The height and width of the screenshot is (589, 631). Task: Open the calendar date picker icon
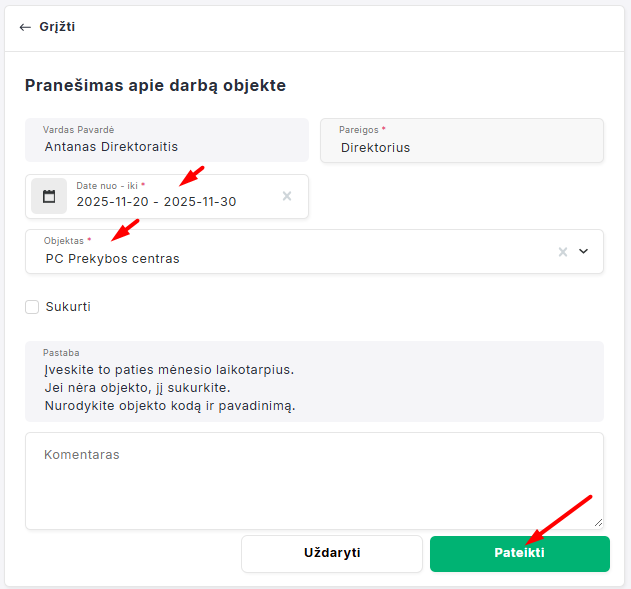pyautogui.click(x=48, y=196)
